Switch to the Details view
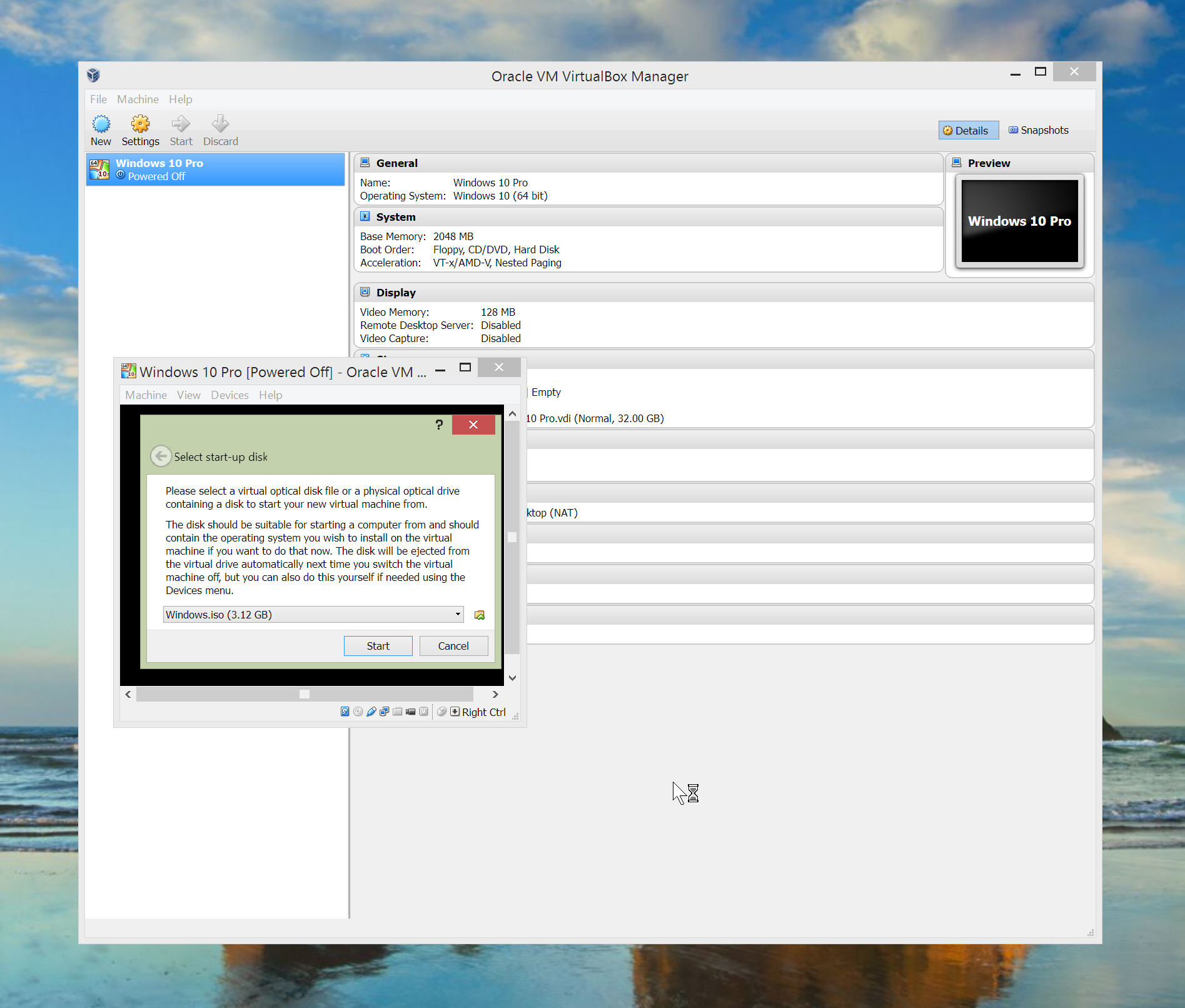The height and width of the screenshot is (1008, 1185). tap(968, 130)
